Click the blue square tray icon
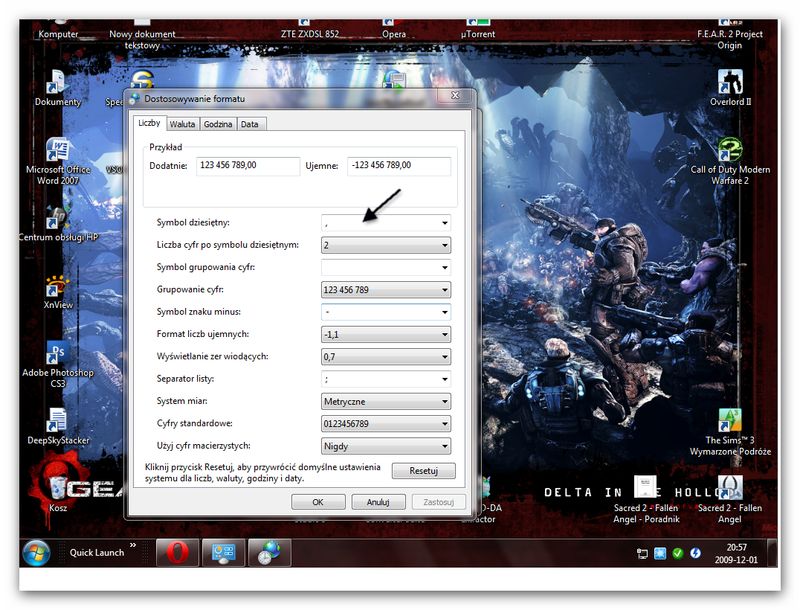Image resolution: width=800 pixels, height=610 pixels. point(660,553)
